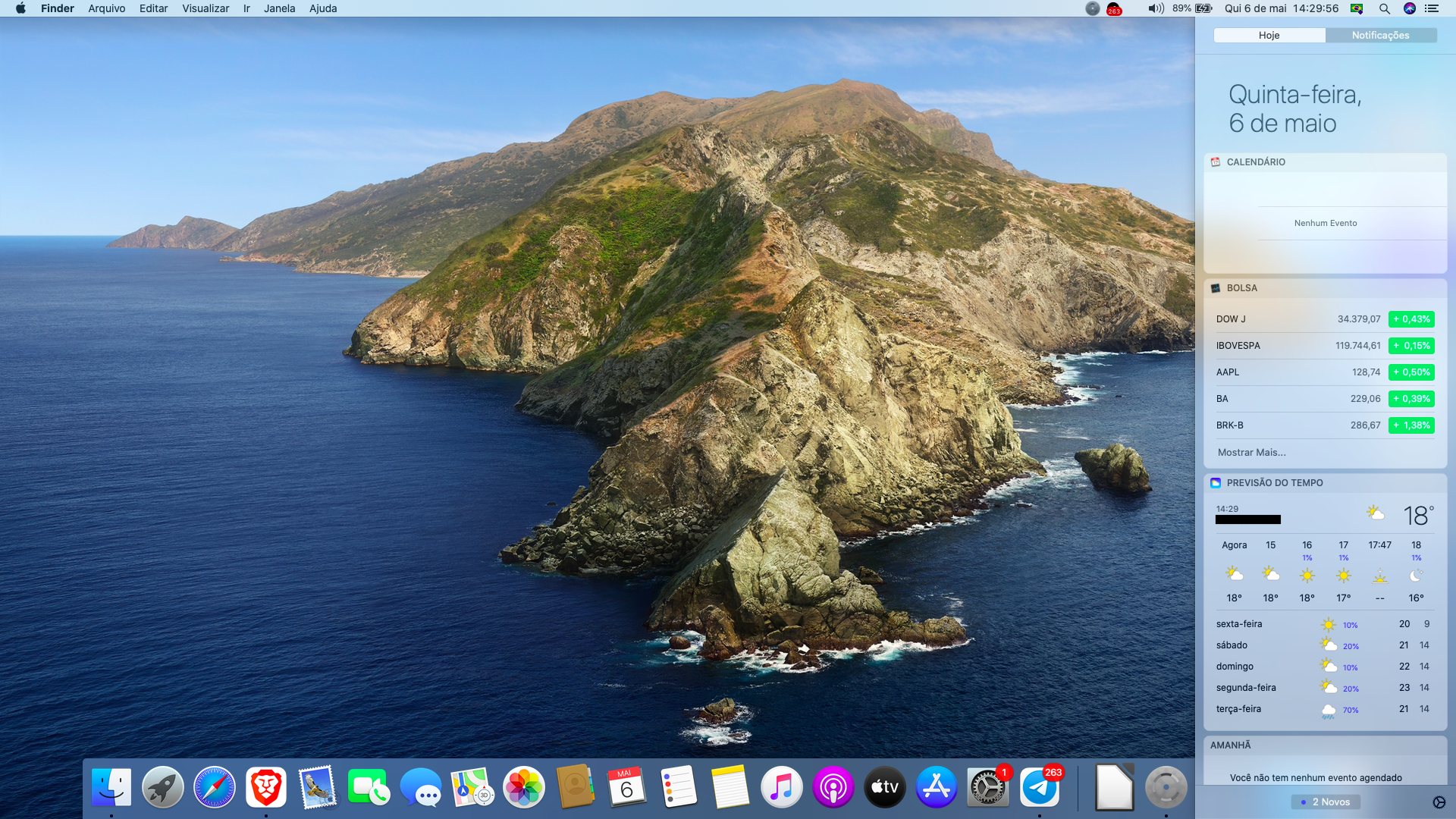Open Apple TV app in Dock

point(884,787)
